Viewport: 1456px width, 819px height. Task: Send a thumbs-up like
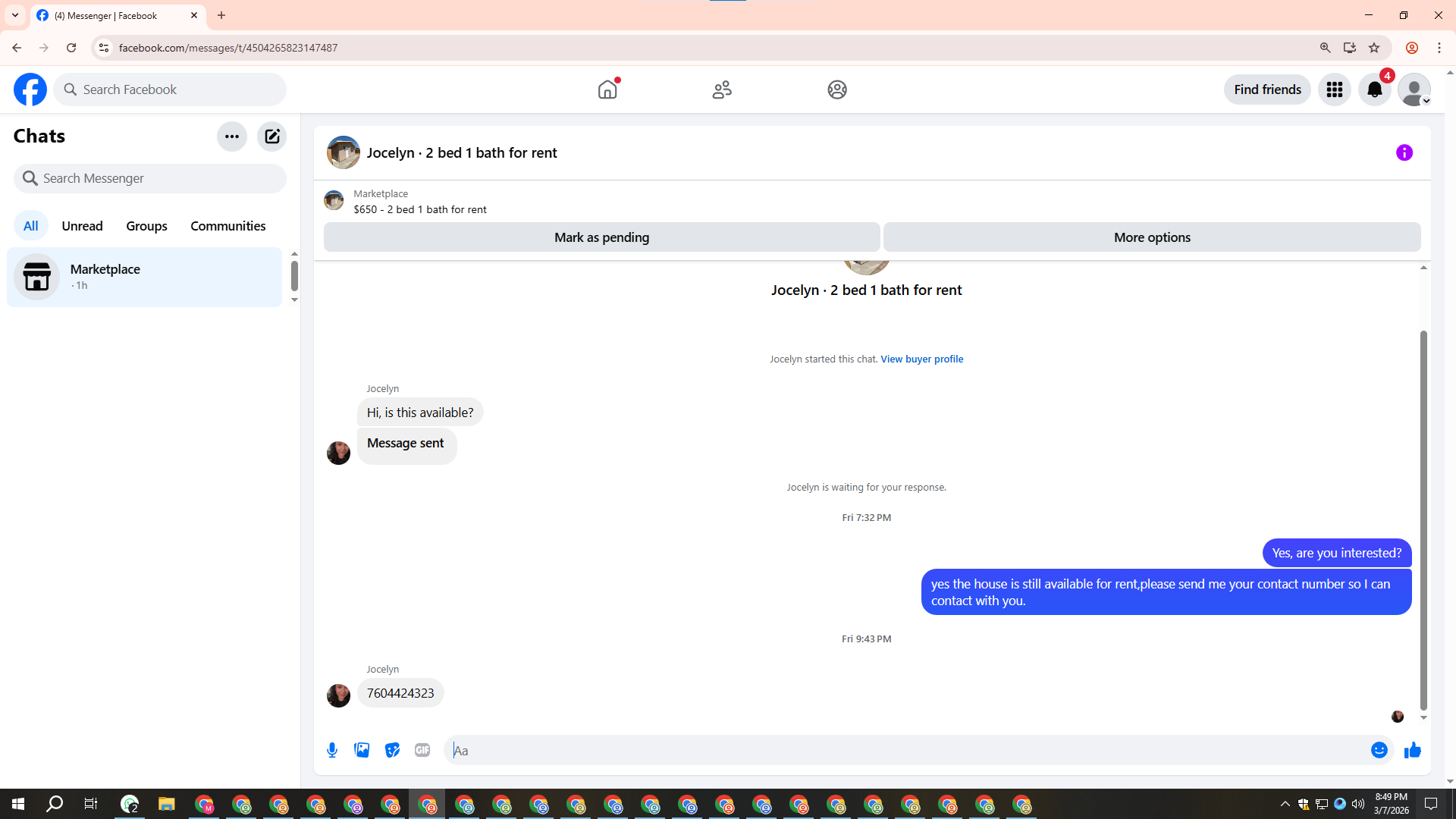1412,750
